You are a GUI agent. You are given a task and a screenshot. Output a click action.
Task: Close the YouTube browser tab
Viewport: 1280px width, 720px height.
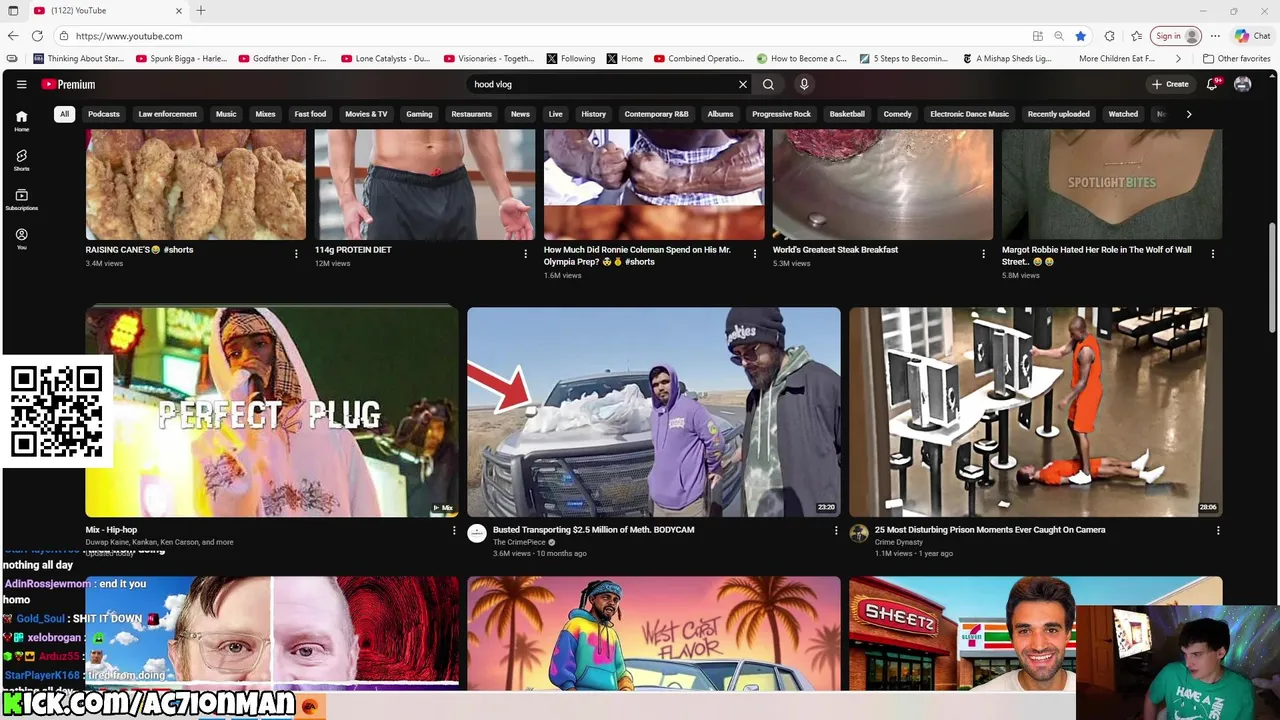tap(180, 11)
